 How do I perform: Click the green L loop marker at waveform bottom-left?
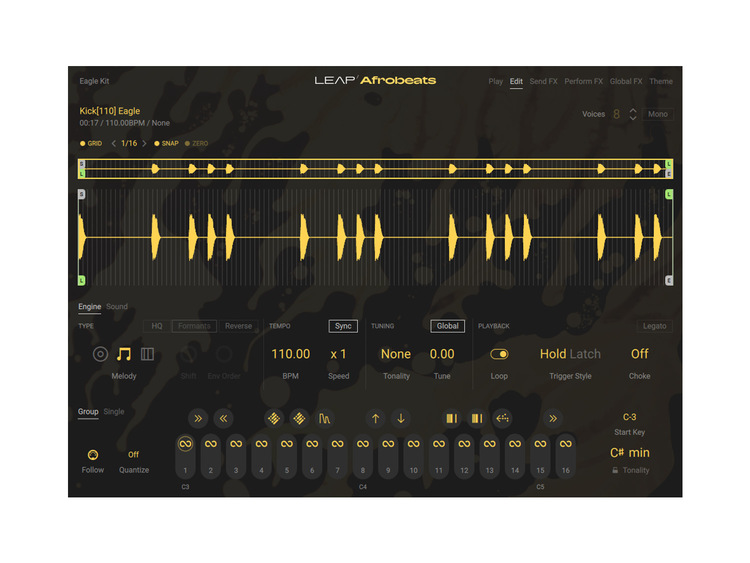click(x=81, y=280)
